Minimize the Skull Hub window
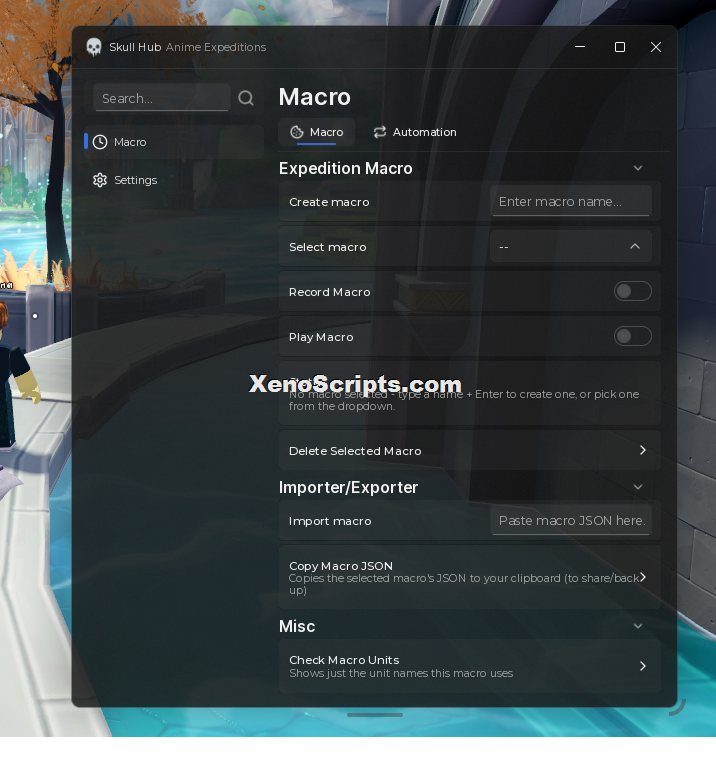The image size is (716, 767). pos(580,47)
